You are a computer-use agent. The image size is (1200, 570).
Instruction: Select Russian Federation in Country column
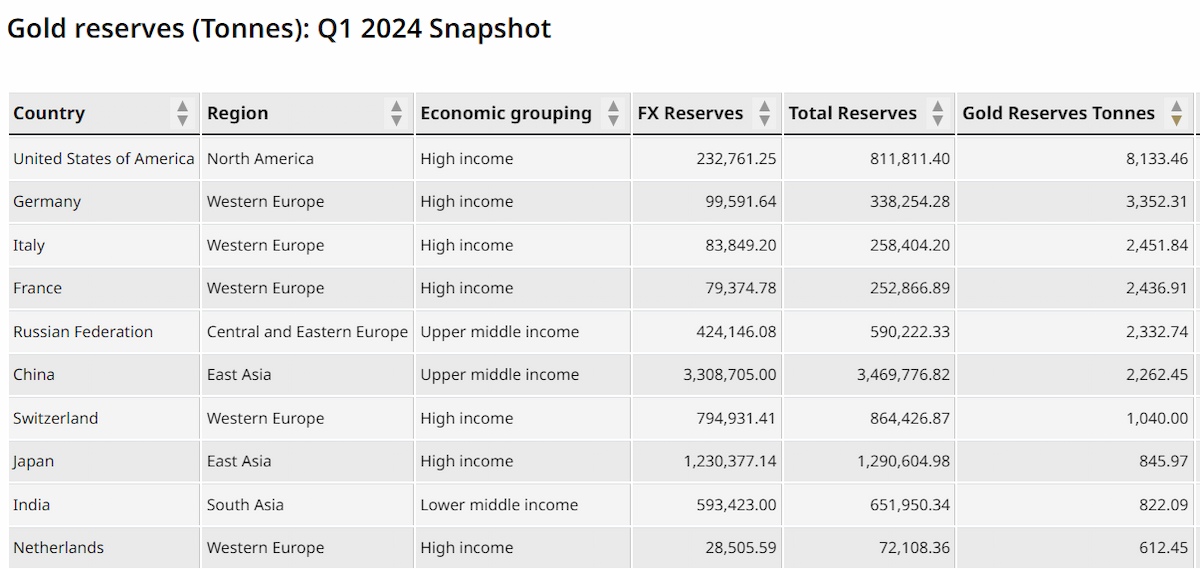tap(83, 332)
